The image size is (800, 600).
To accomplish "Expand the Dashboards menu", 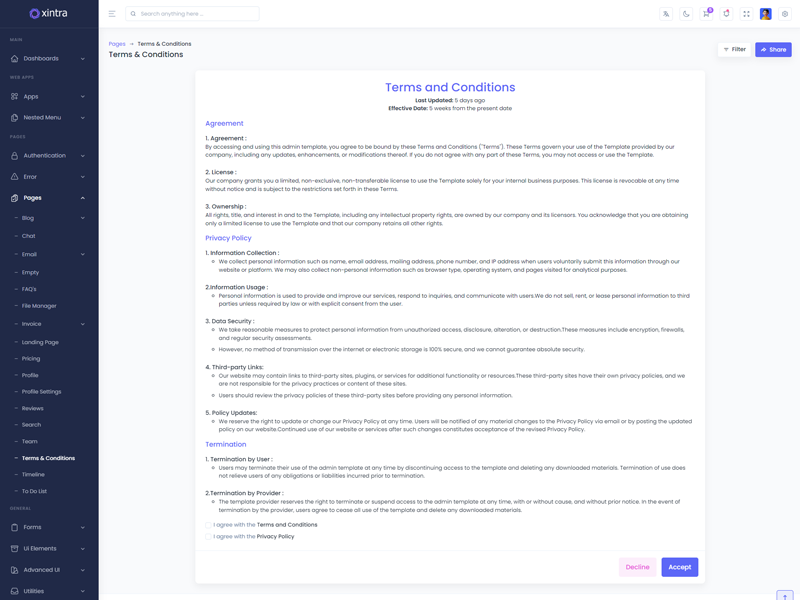I will [48, 59].
